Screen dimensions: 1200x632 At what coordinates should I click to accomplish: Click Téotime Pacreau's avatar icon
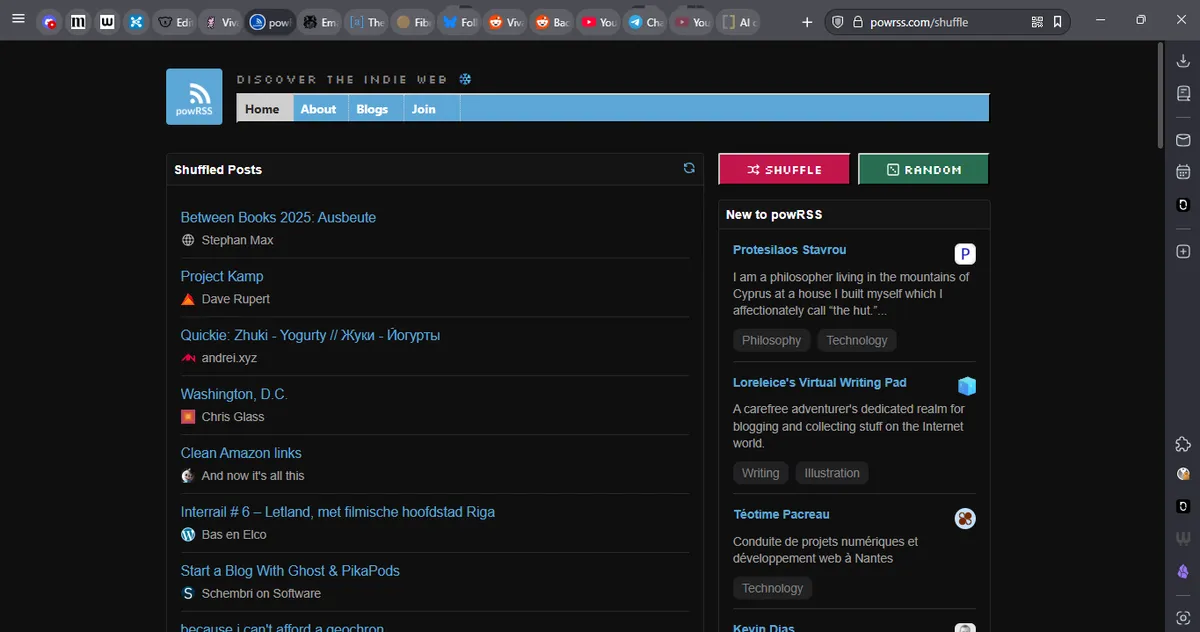[965, 518]
